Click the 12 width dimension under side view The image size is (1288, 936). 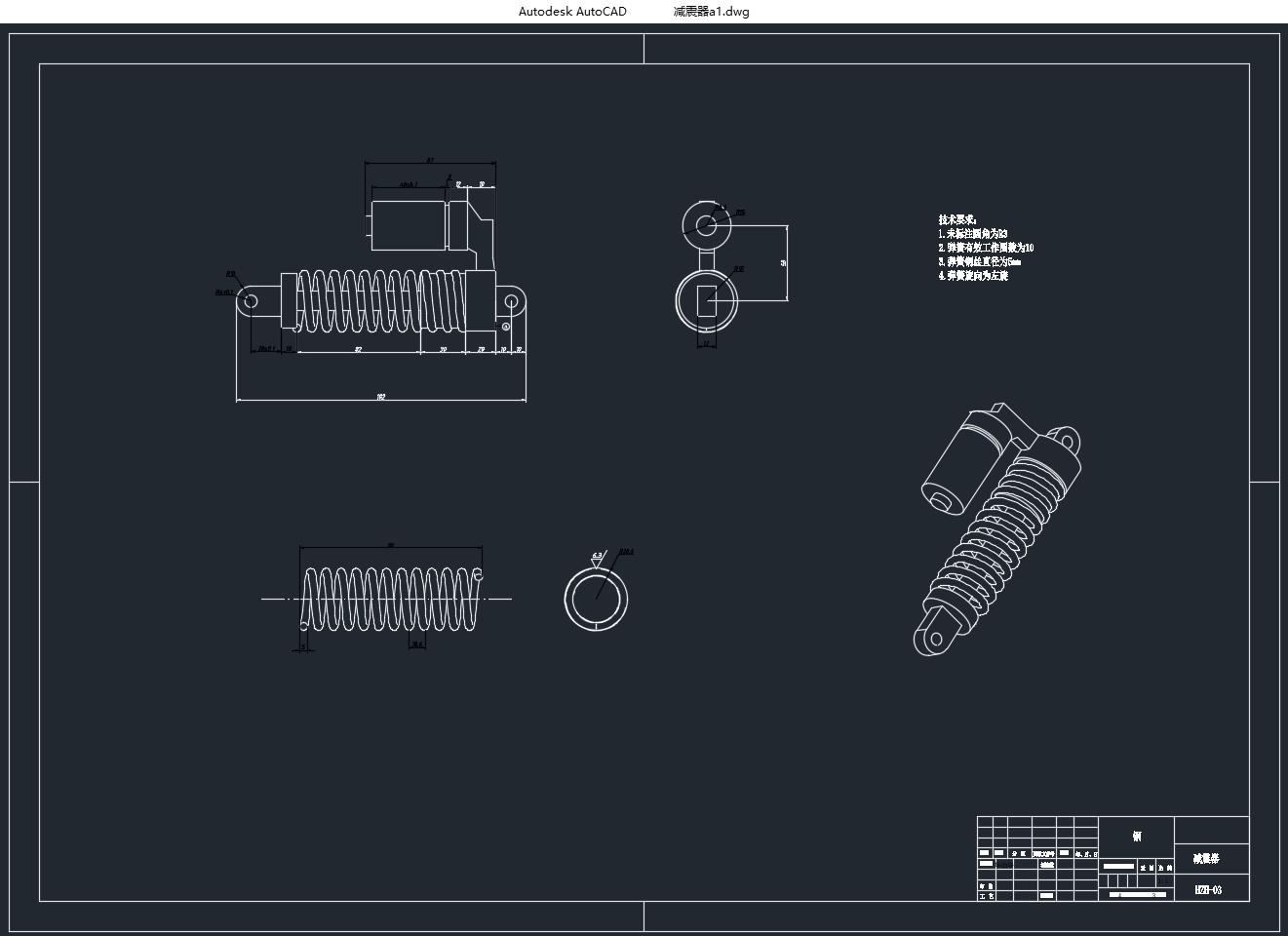[707, 343]
